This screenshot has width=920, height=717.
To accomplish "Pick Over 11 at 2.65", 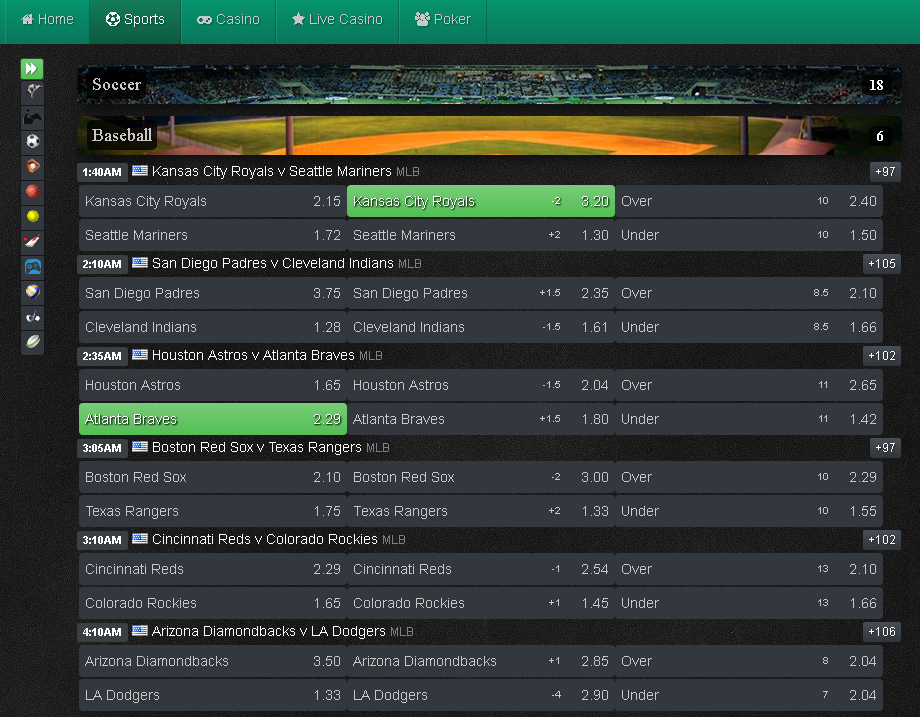I will pos(749,385).
